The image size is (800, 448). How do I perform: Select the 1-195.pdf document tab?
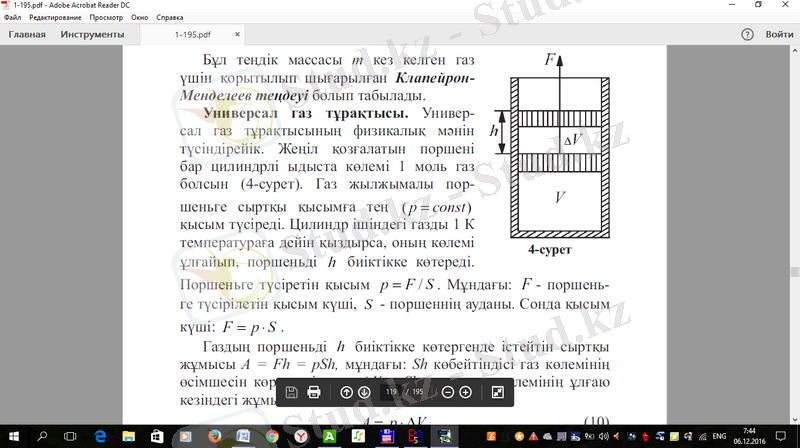pos(192,35)
